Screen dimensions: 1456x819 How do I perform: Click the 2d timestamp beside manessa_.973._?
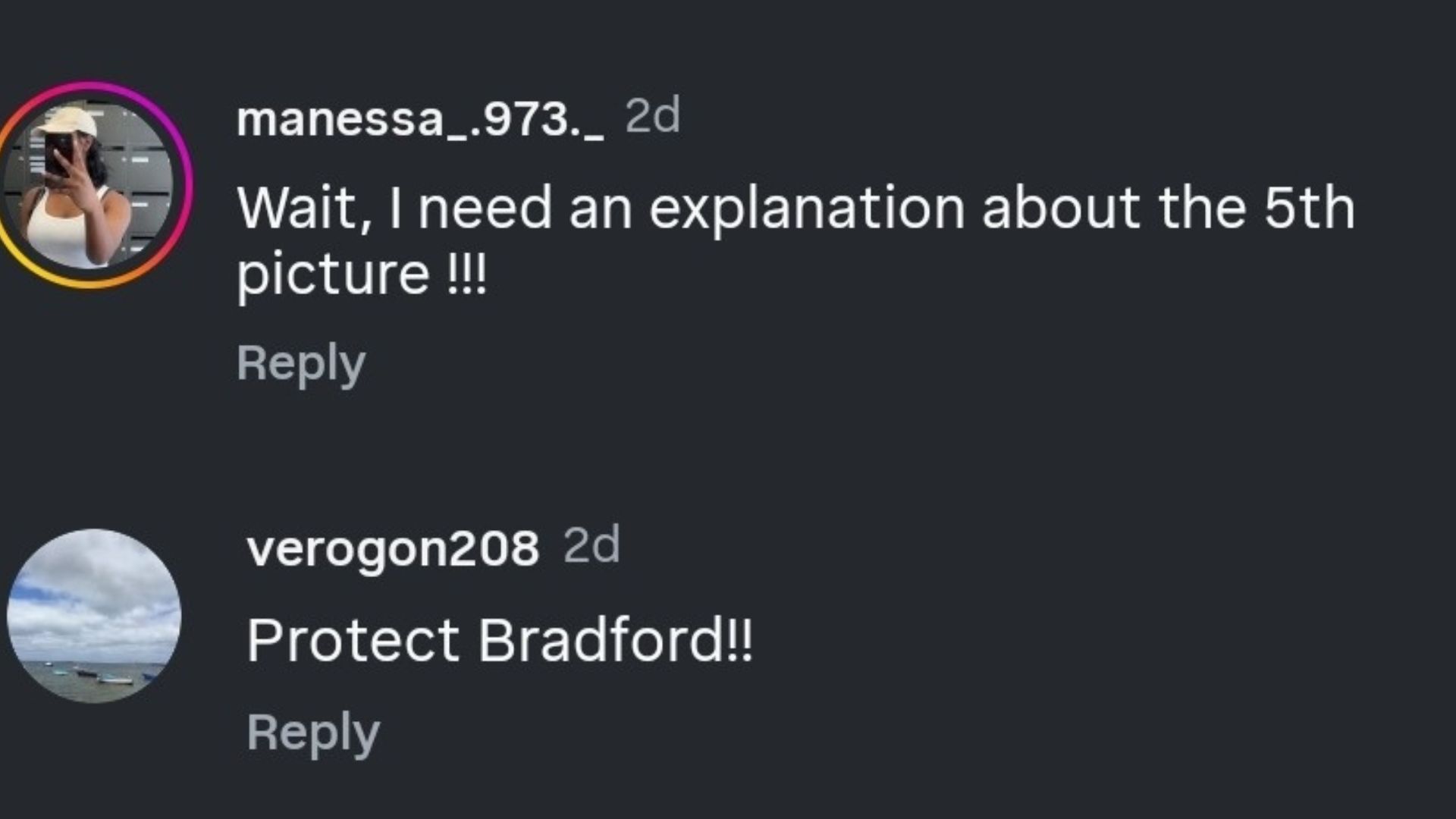coord(652,116)
